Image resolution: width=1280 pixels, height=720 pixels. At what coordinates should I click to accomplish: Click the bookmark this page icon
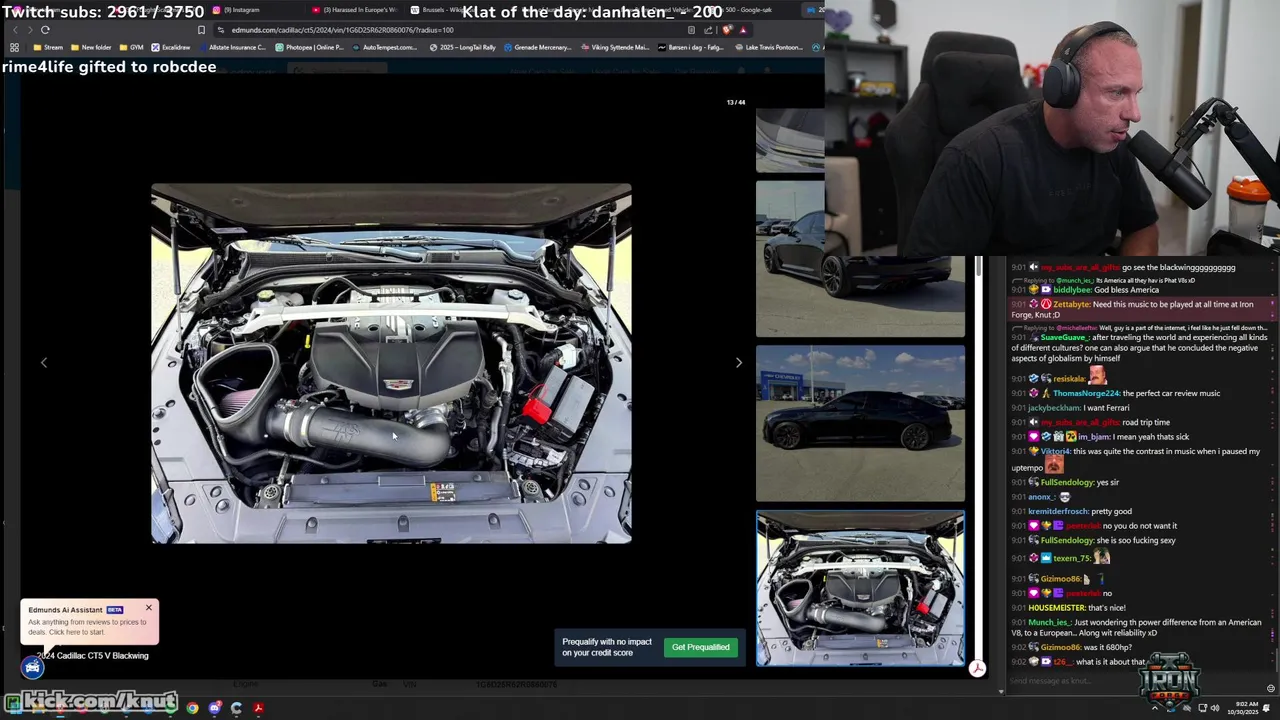pyautogui.click(x=201, y=30)
